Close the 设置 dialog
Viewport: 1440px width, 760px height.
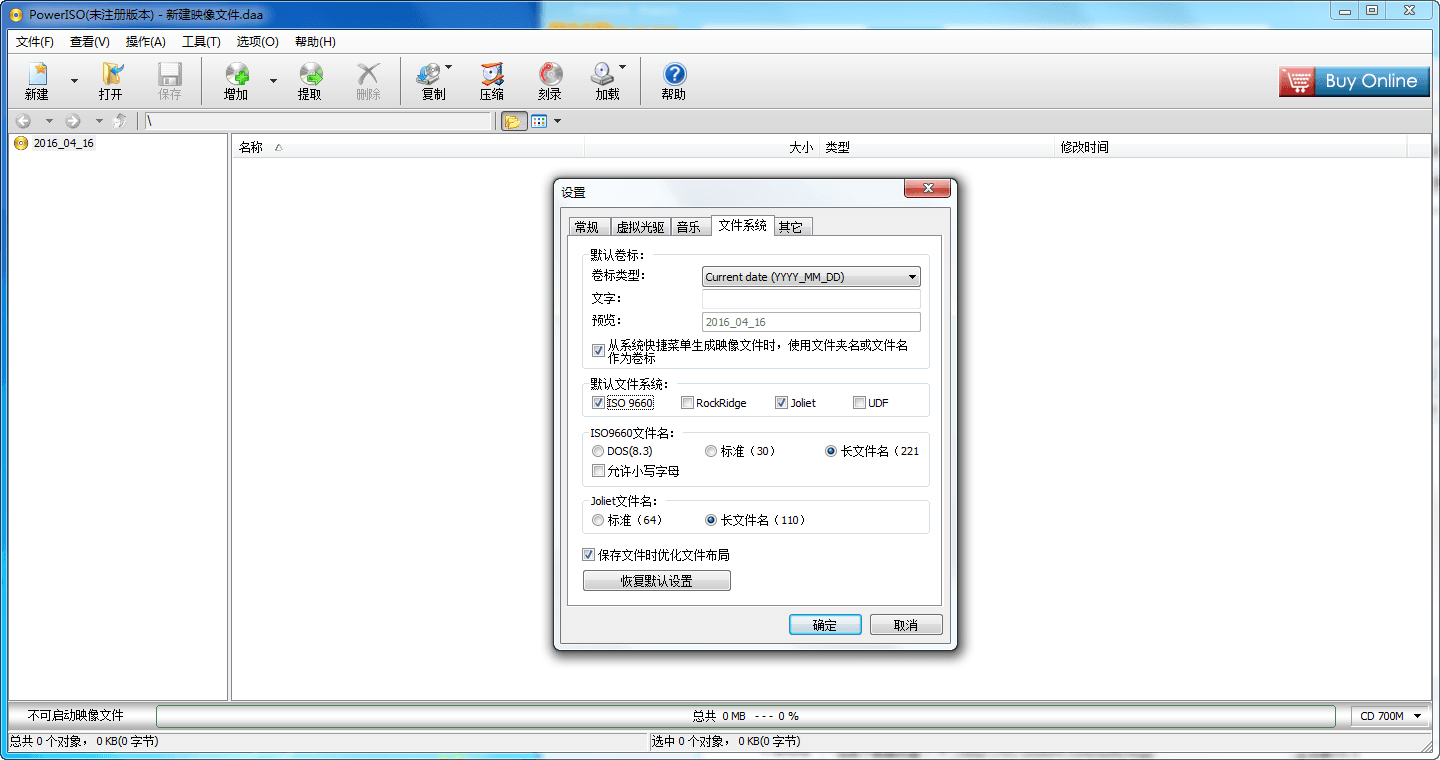coord(927,189)
